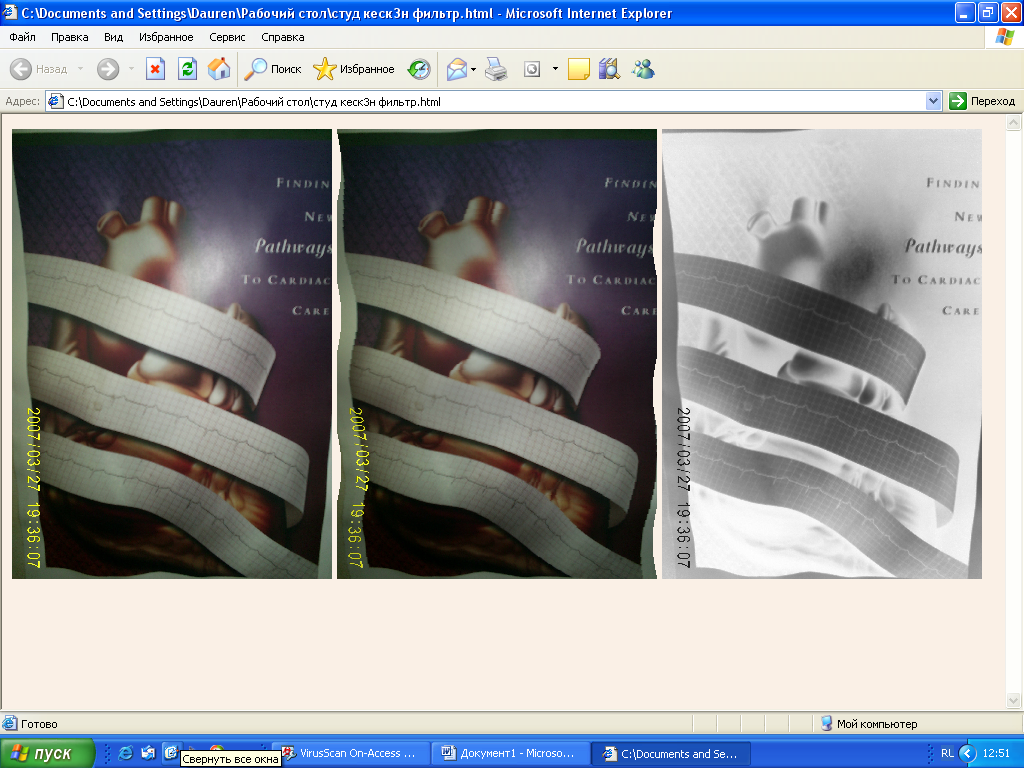Image resolution: width=1024 pixels, height=768 pixels.
Task: Go to the Home page icon
Action: tap(219, 69)
